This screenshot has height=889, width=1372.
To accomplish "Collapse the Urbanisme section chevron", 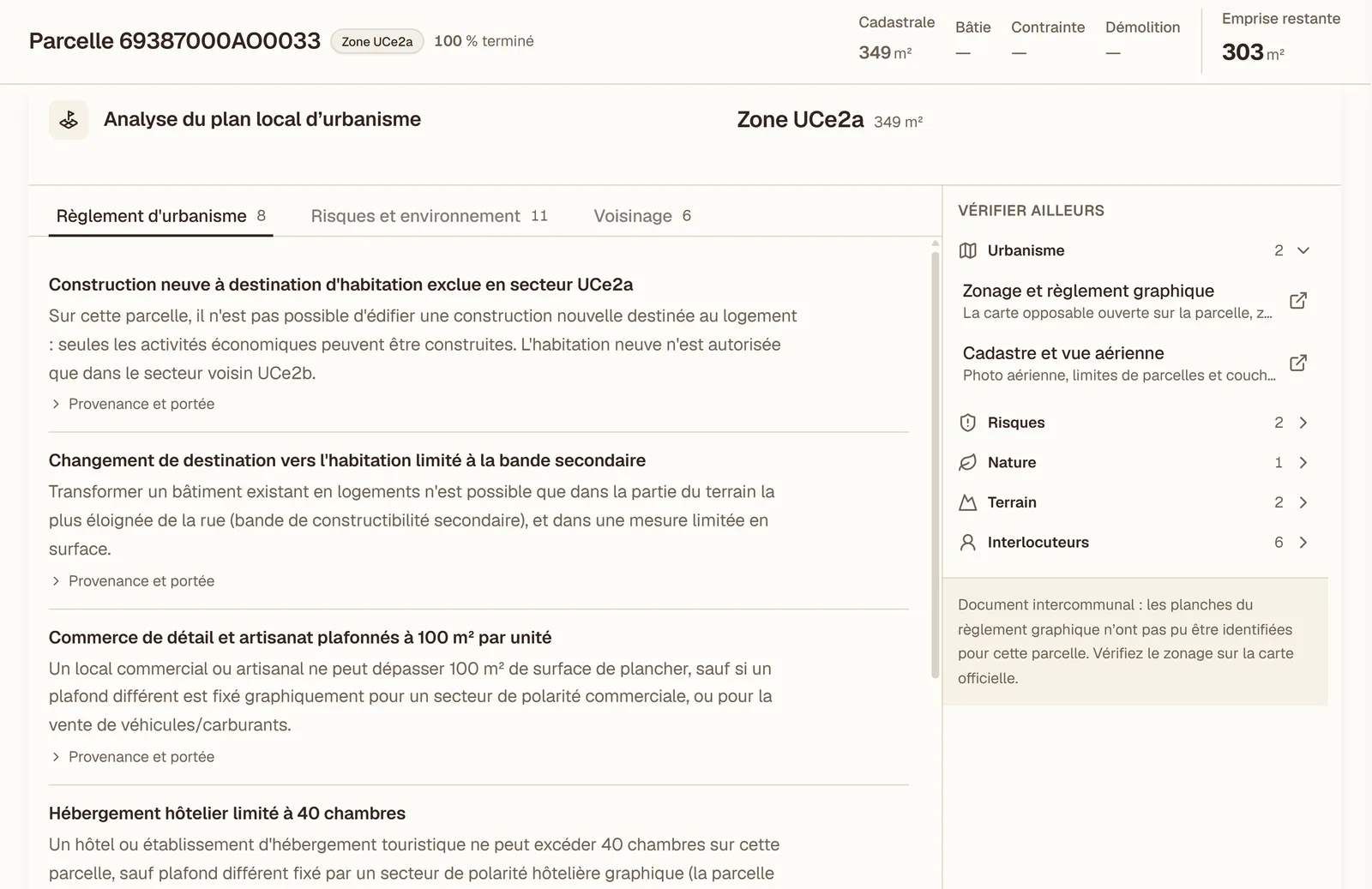I will pos(1303,250).
